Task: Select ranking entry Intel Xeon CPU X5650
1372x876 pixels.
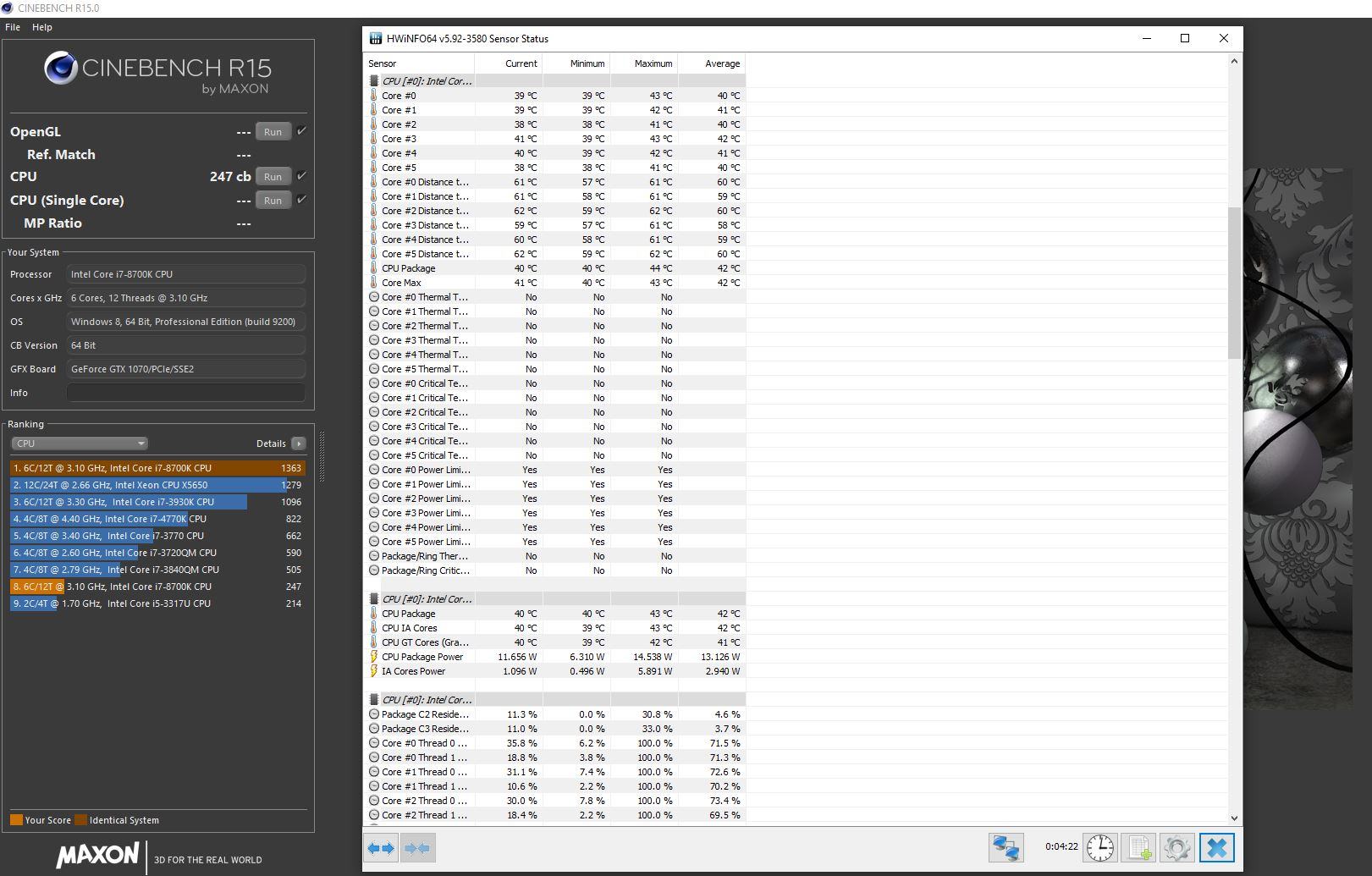Action: [157, 485]
